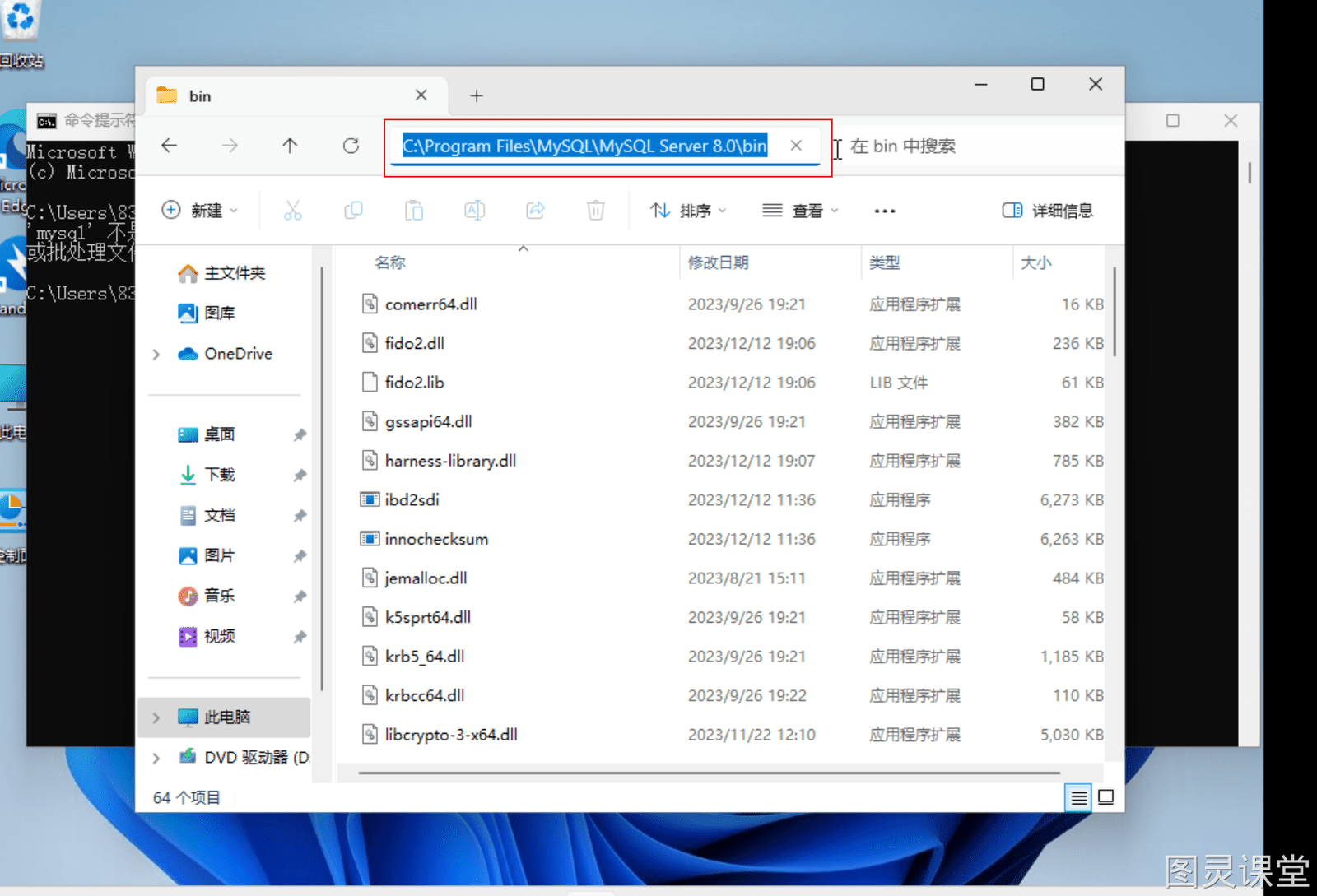Add a new Explorer tab
Viewport: 1317px width, 896px height.
[x=477, y=96]
